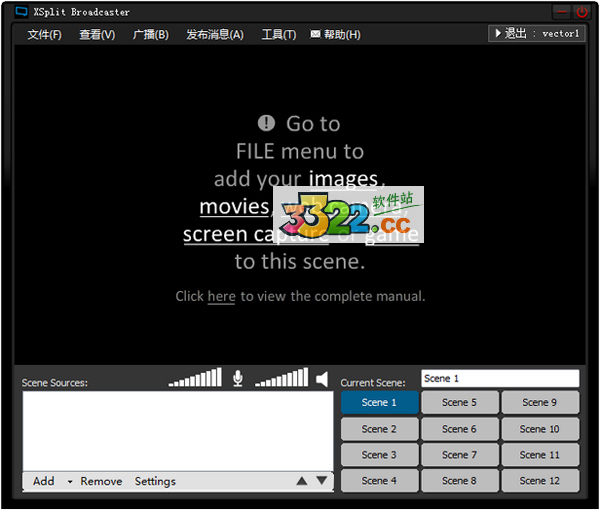Click the Scene Sources list area

[178, 431]
